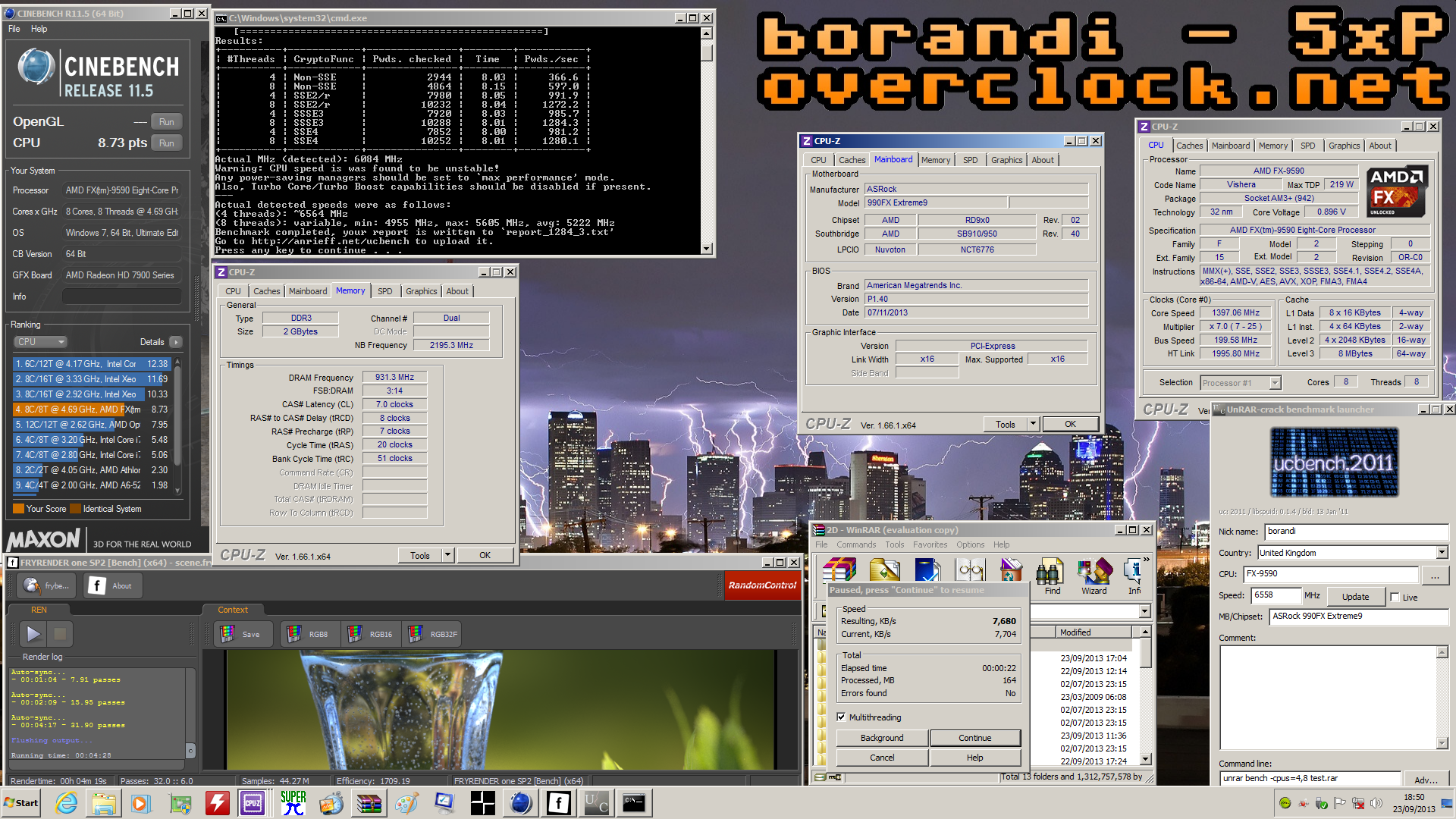The height and width of the screenshot is (819, 1456).
Task: Click WinRAR View toolbar icon with glasses
Action: pyautogui.click(x=970, y=570)
